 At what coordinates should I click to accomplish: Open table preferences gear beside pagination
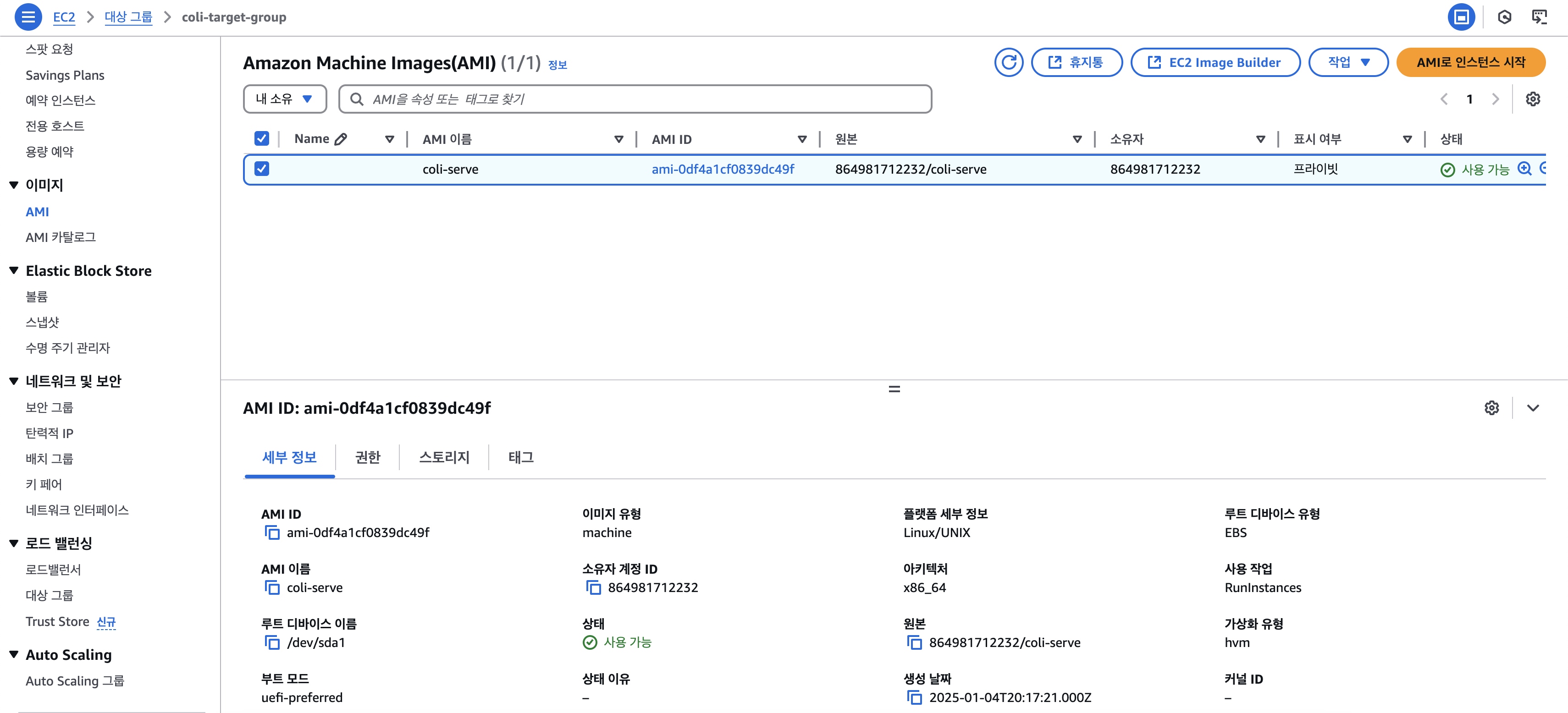coord(1533,99)
